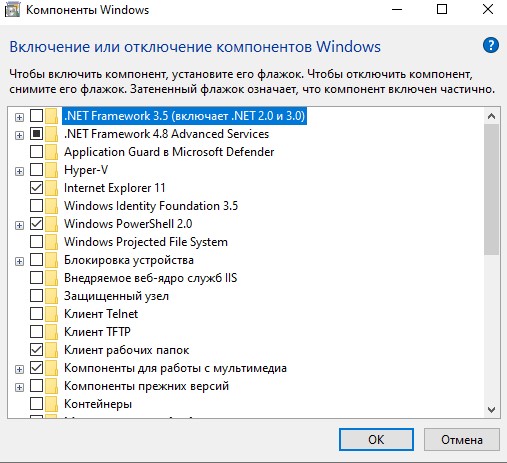Expand the Windows PowerShell 2.0 node

[x=19, y=225]
